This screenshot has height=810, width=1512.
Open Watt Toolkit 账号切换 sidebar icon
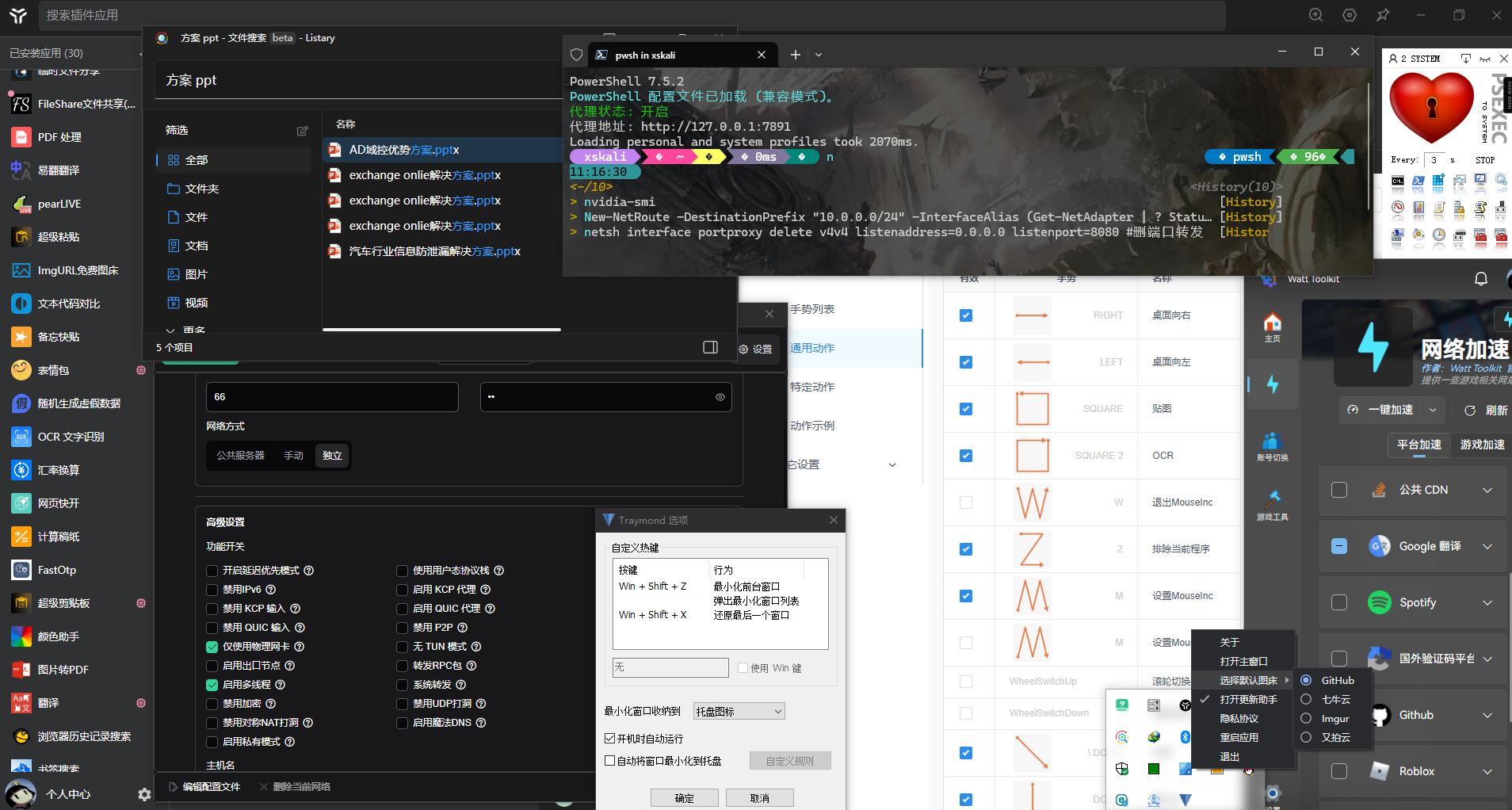[x=1273, y=446]
